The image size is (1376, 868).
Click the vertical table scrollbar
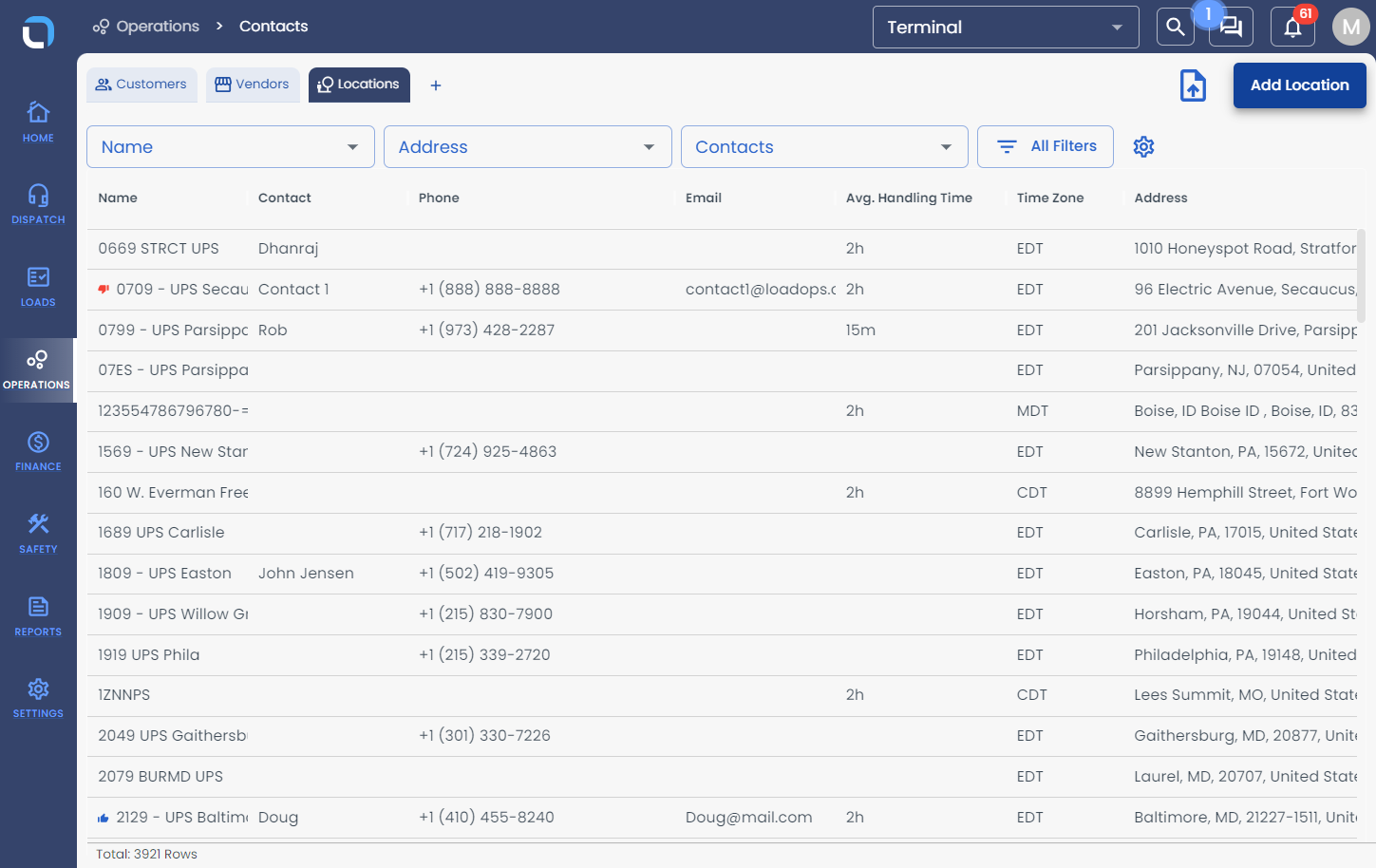(1361, 275)
